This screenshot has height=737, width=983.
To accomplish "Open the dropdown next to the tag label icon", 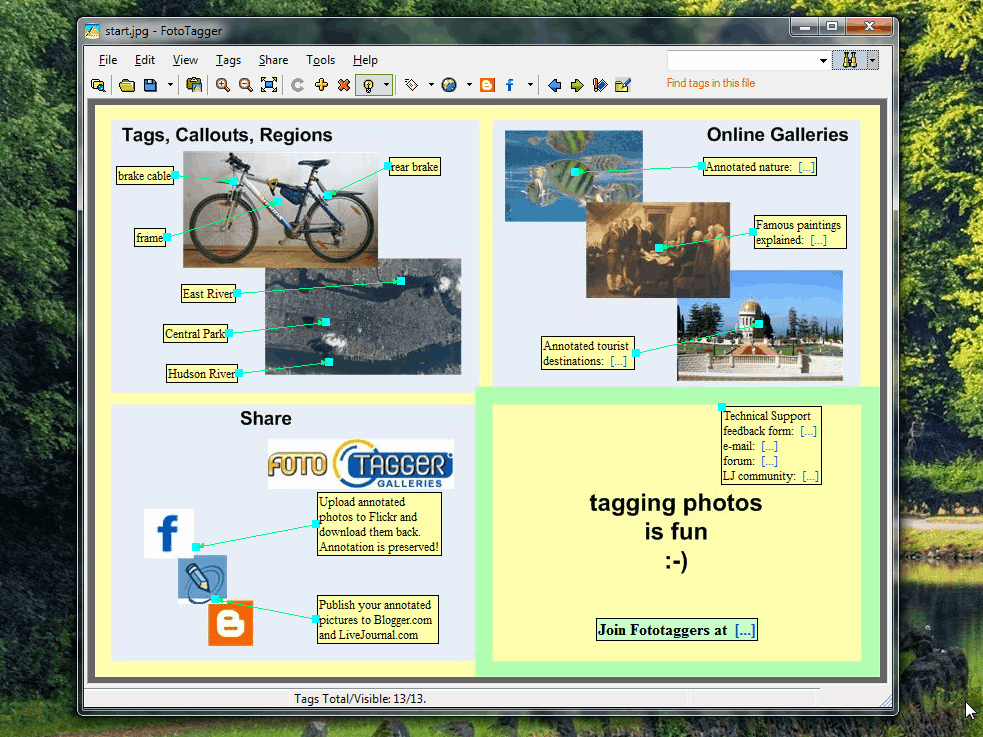I will pyautogui.click(x=431, y=85).
